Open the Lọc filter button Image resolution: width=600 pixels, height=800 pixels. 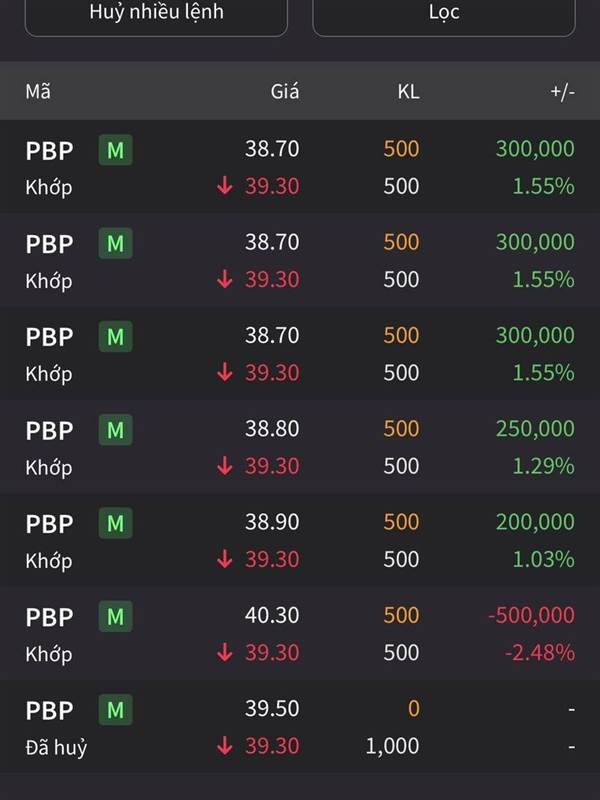tap(444, 15)
